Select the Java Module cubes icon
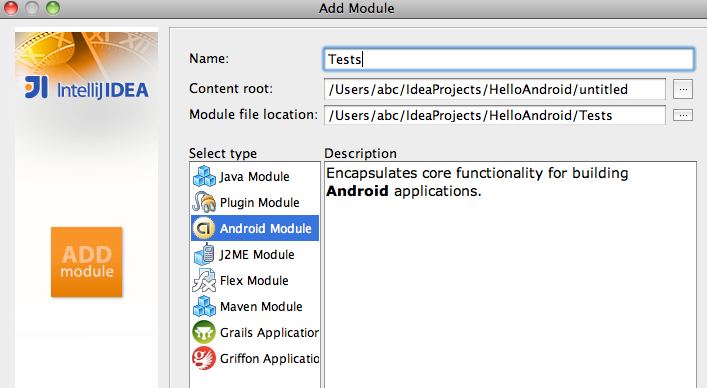 204,176
